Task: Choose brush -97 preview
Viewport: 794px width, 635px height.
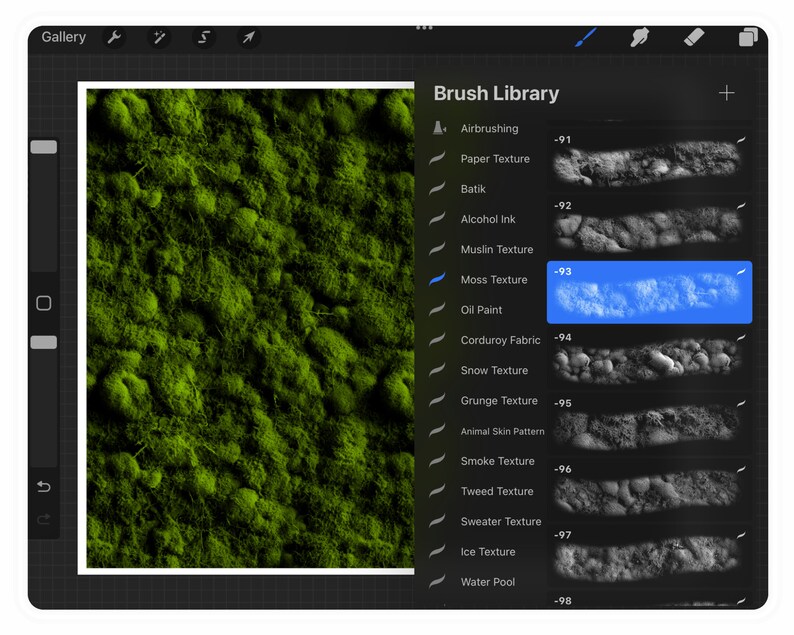Action: [649, 556]
